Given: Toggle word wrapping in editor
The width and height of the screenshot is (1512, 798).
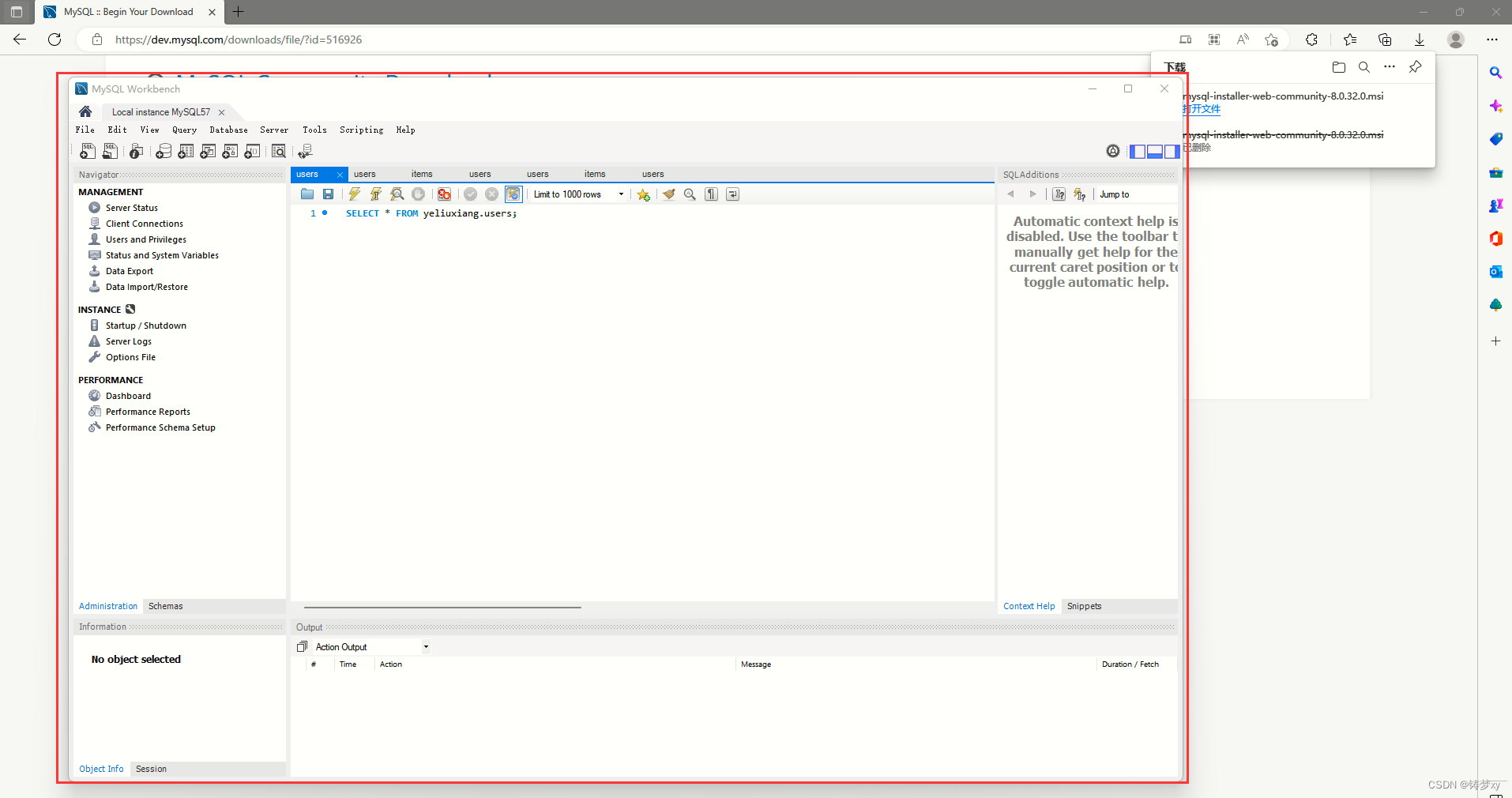Looking at the screenshot, I should point(732,194).
